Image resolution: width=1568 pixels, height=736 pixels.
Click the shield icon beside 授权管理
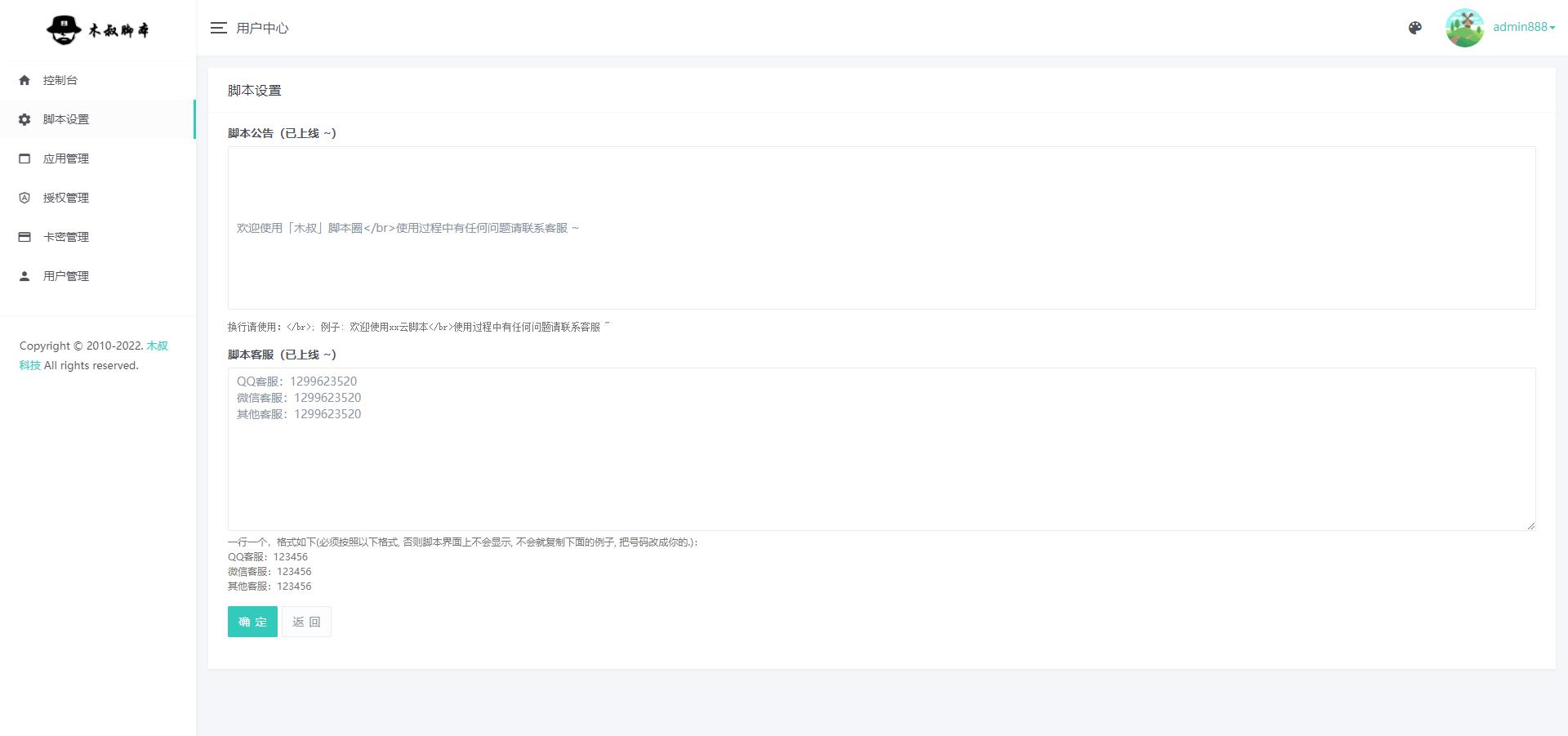point(24,198)
